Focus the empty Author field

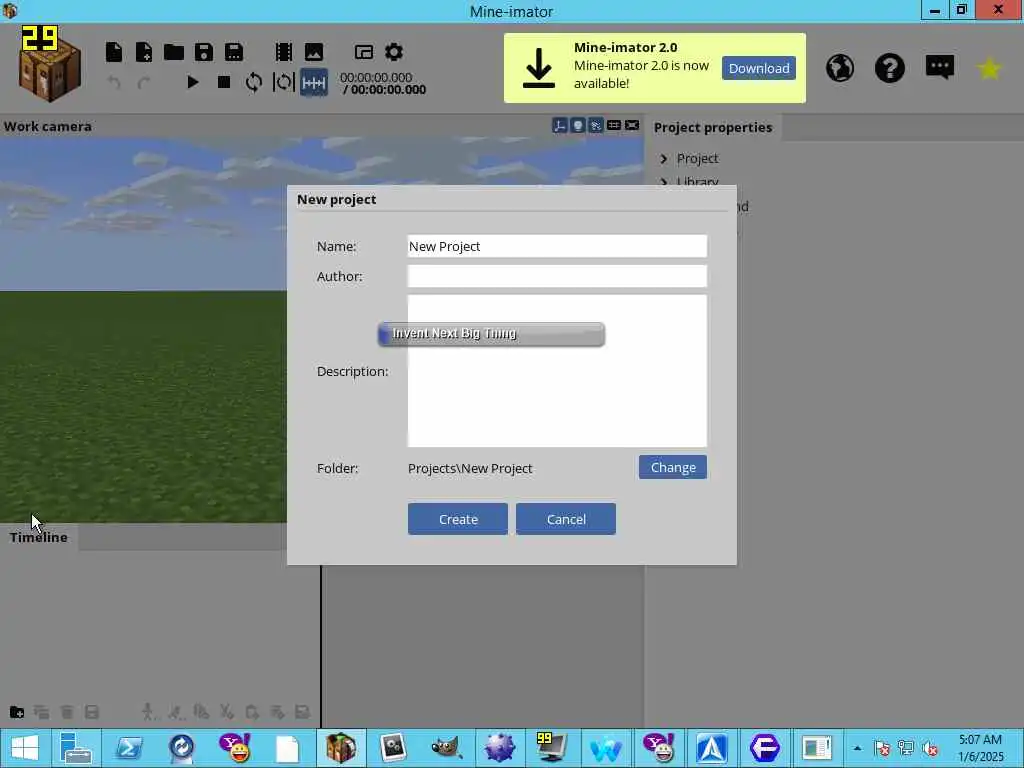tap(557, 276)
